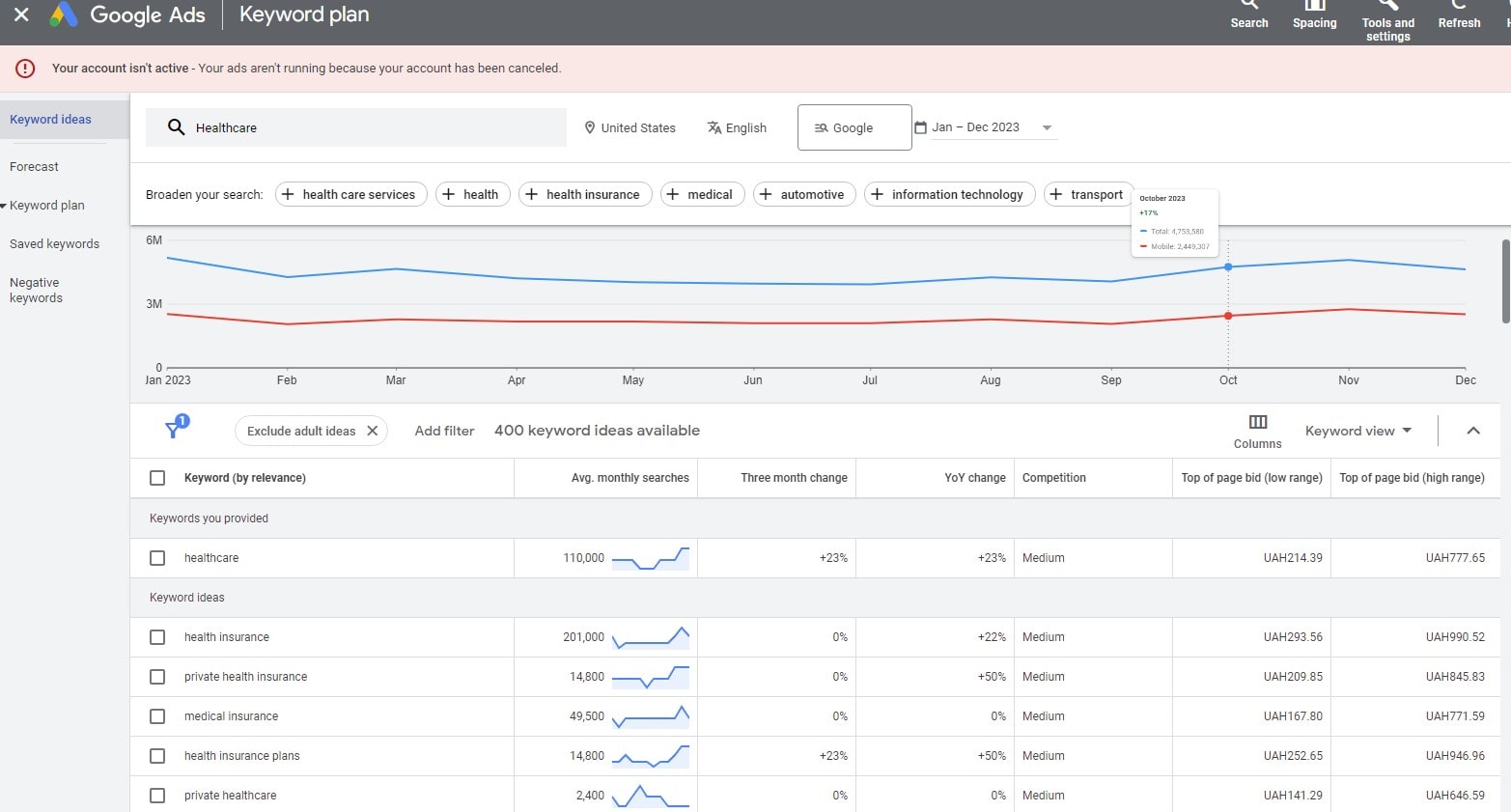Sort by Three month change column

click(794, 478)
